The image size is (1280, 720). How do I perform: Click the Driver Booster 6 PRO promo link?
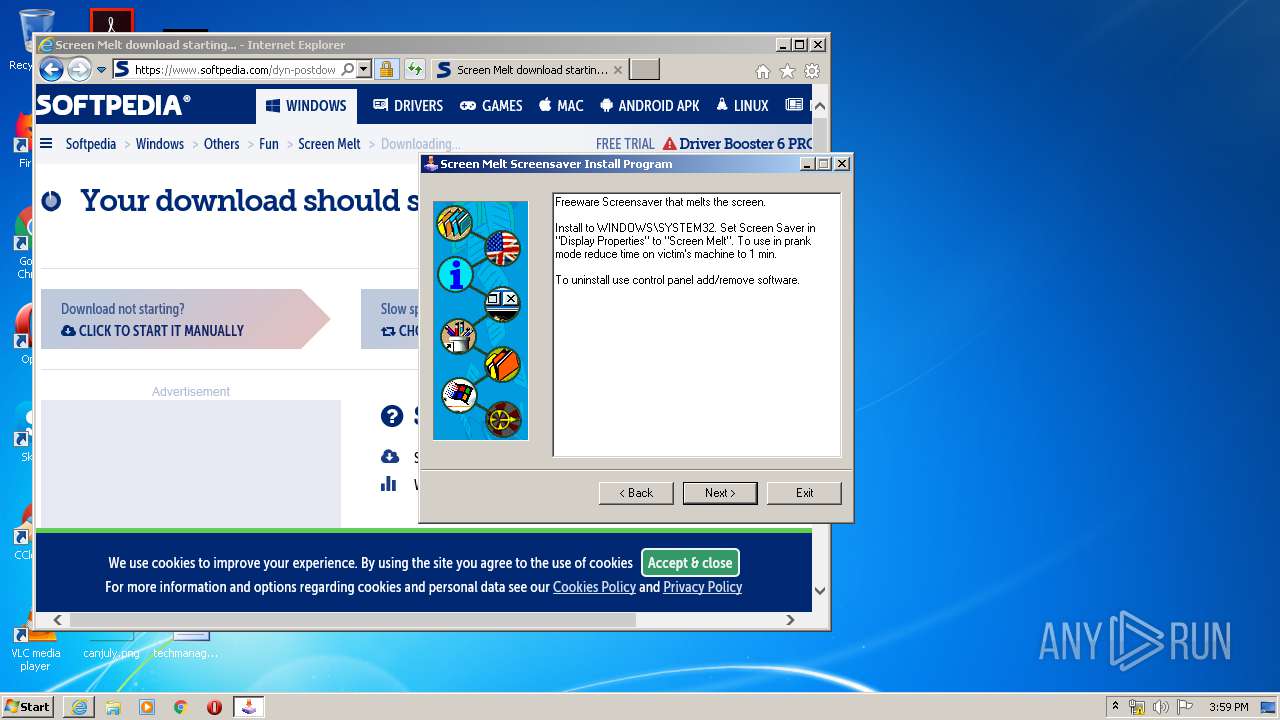pos(739,144)
